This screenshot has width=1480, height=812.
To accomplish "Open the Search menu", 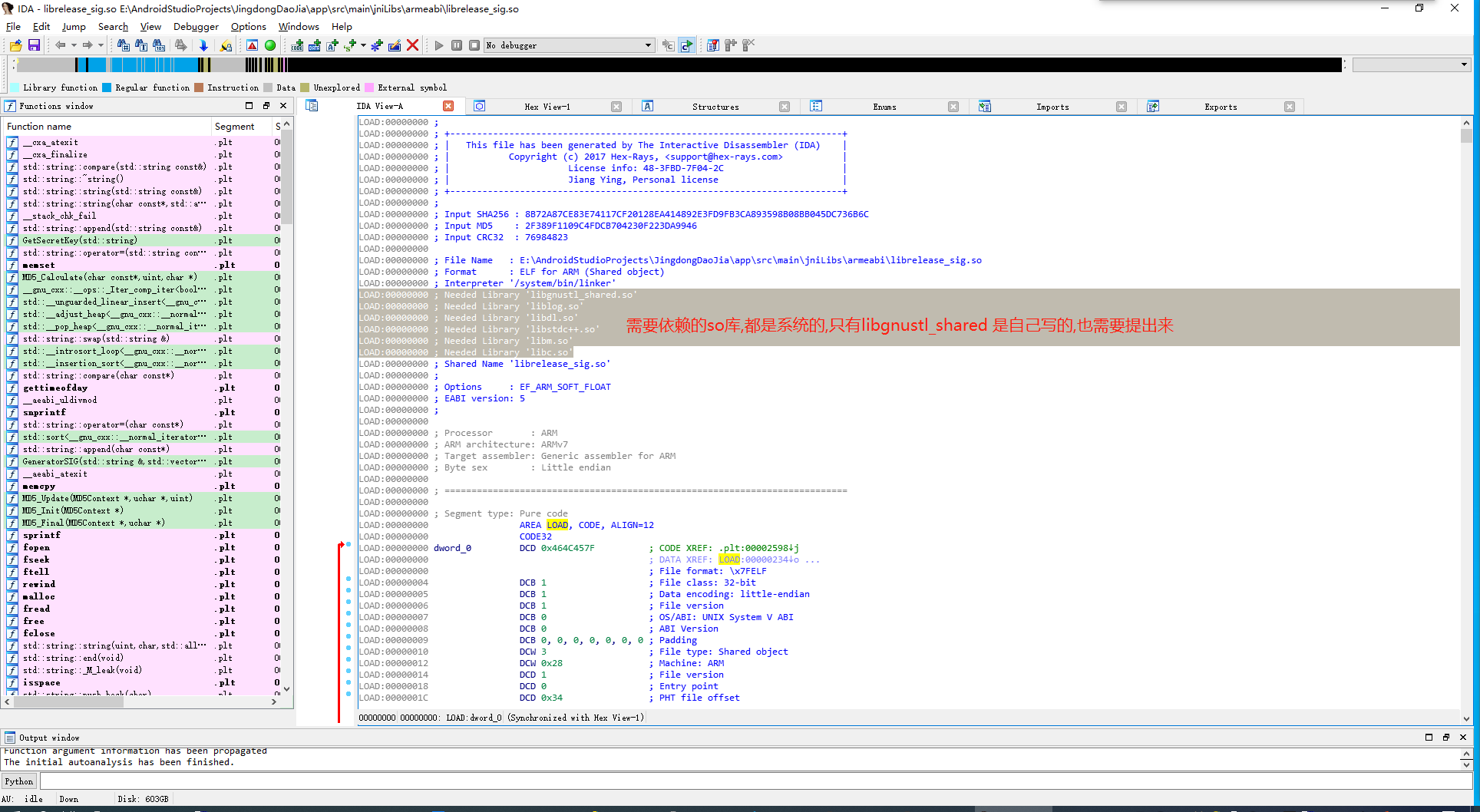I will pyautogui.click(x=113, y=26).
